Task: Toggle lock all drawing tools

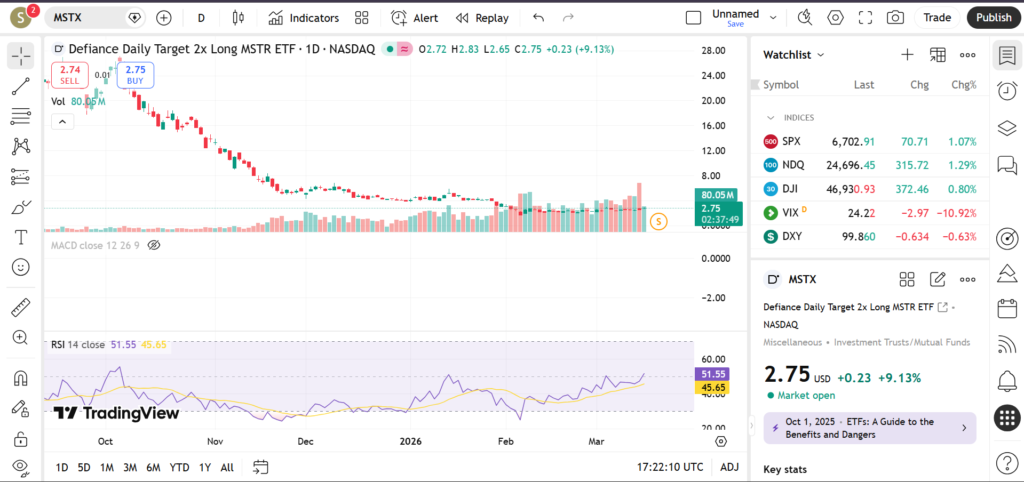Action: 20,439
